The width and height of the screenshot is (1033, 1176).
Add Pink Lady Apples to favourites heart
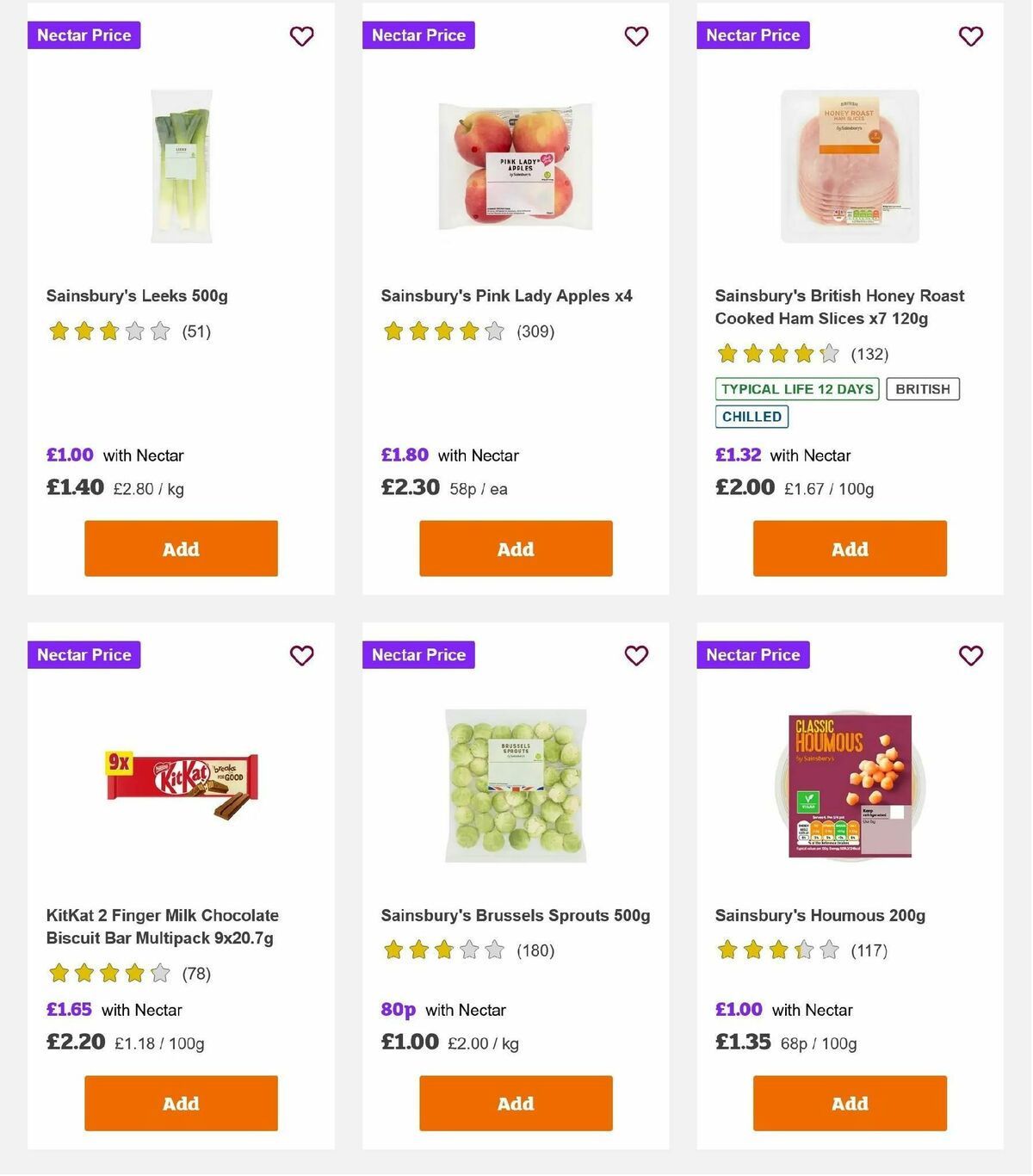pos(636,36)
